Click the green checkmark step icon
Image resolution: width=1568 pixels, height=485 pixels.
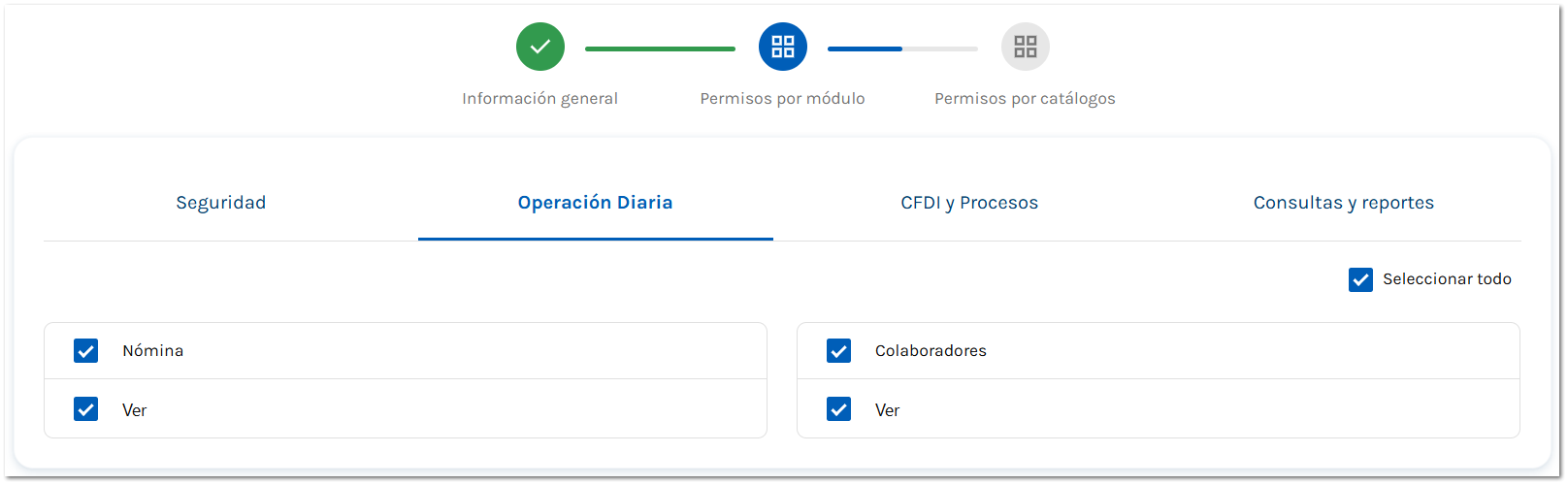540,47
